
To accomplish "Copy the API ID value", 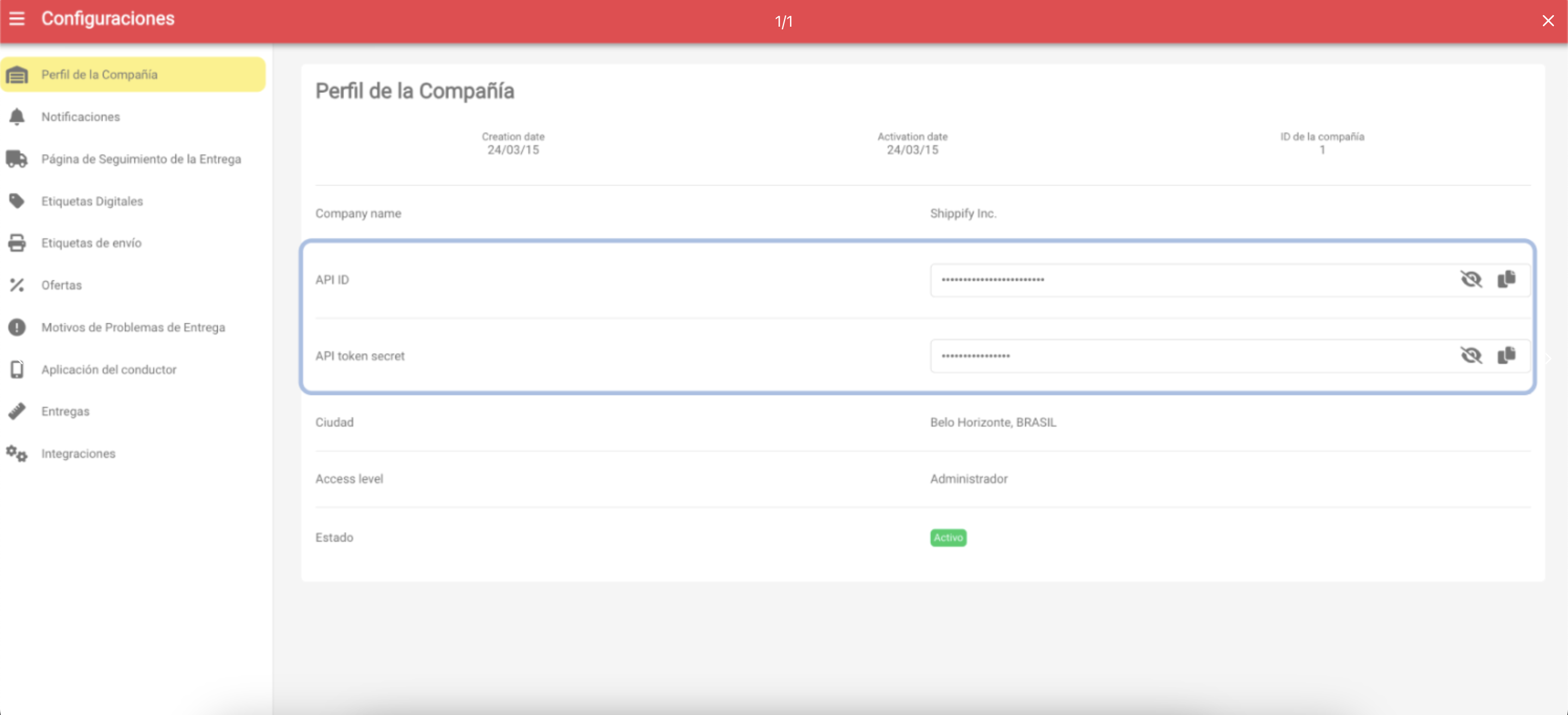I will click(1506, 279).
